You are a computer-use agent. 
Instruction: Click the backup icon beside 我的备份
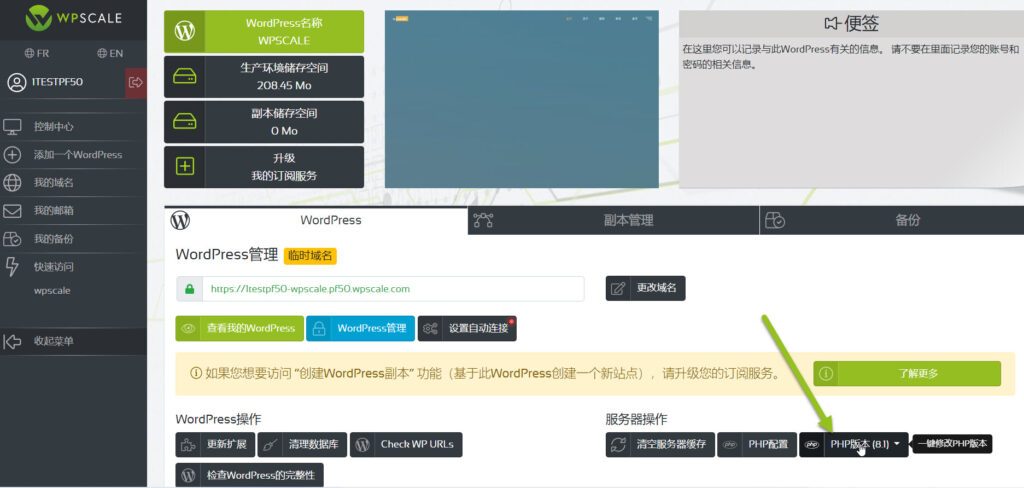[12, 239]
